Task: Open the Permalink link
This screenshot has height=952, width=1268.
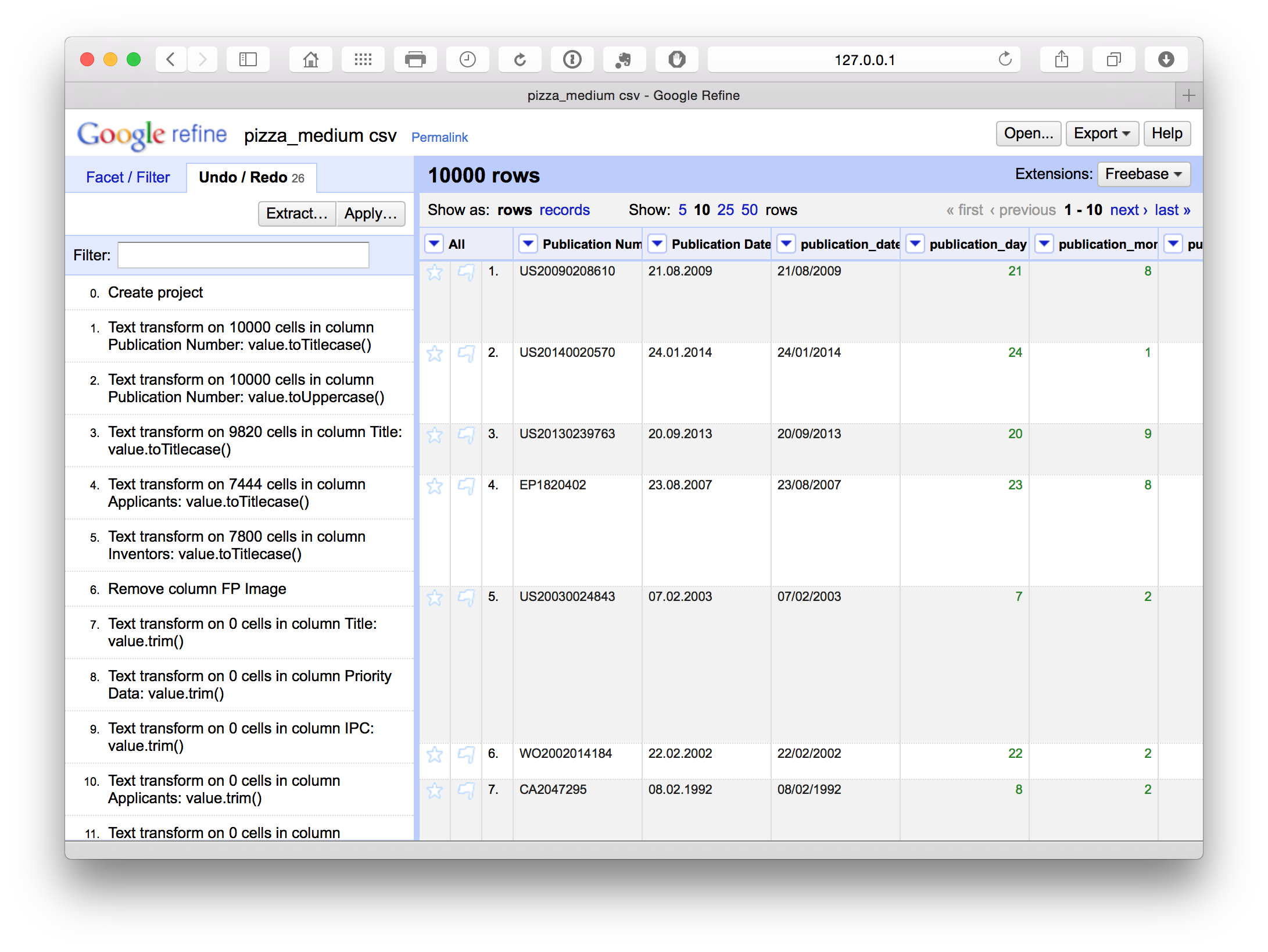Action: pos(439,137)
